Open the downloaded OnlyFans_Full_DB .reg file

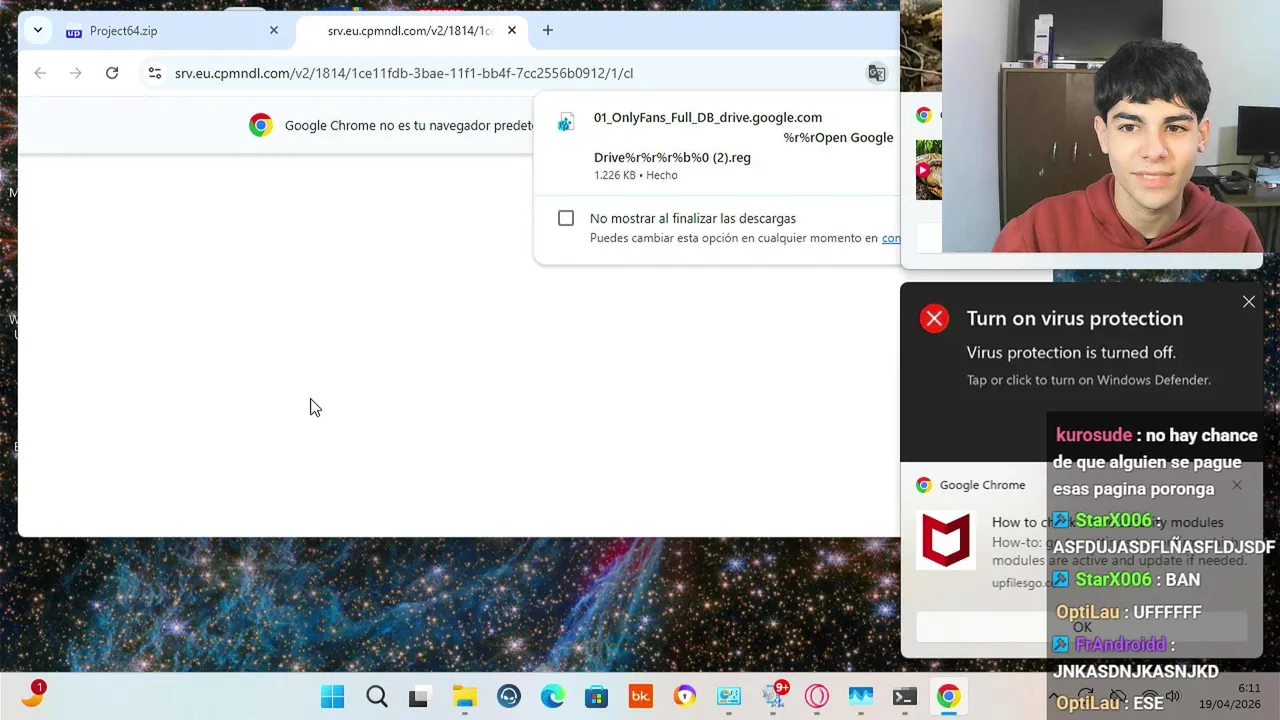(743, 137)
